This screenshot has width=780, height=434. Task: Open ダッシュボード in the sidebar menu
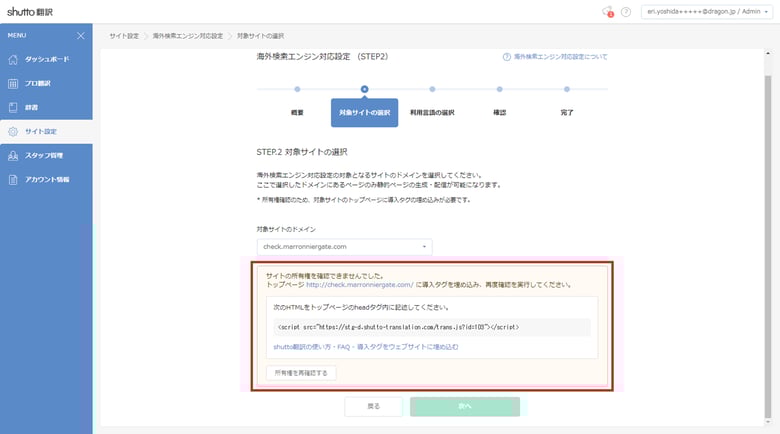tap(46, 59)
